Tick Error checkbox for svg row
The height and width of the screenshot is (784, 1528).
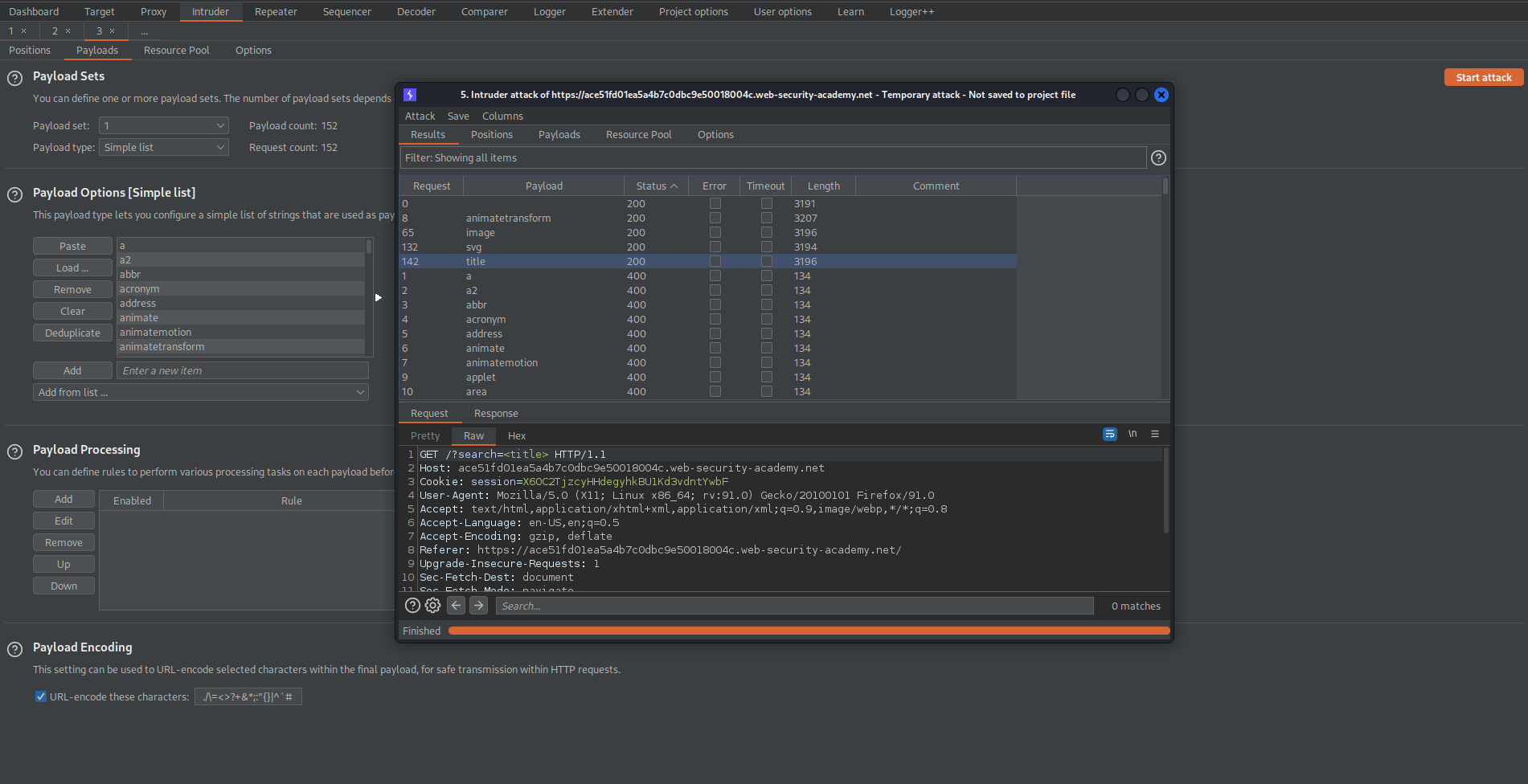(x=715, y=247)
